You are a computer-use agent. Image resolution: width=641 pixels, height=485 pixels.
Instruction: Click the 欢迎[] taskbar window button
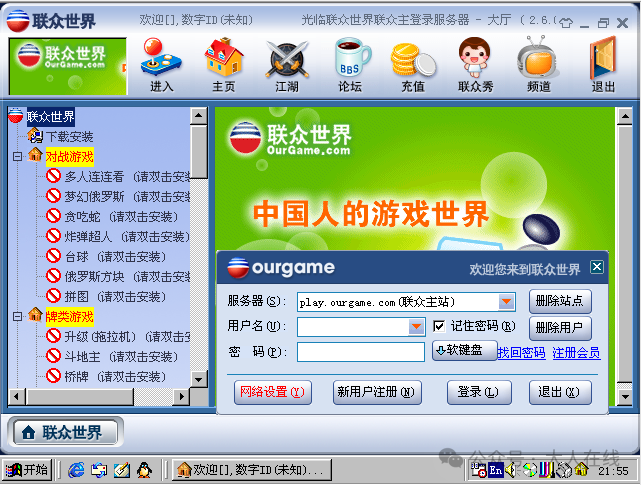[x=252, y=470]
